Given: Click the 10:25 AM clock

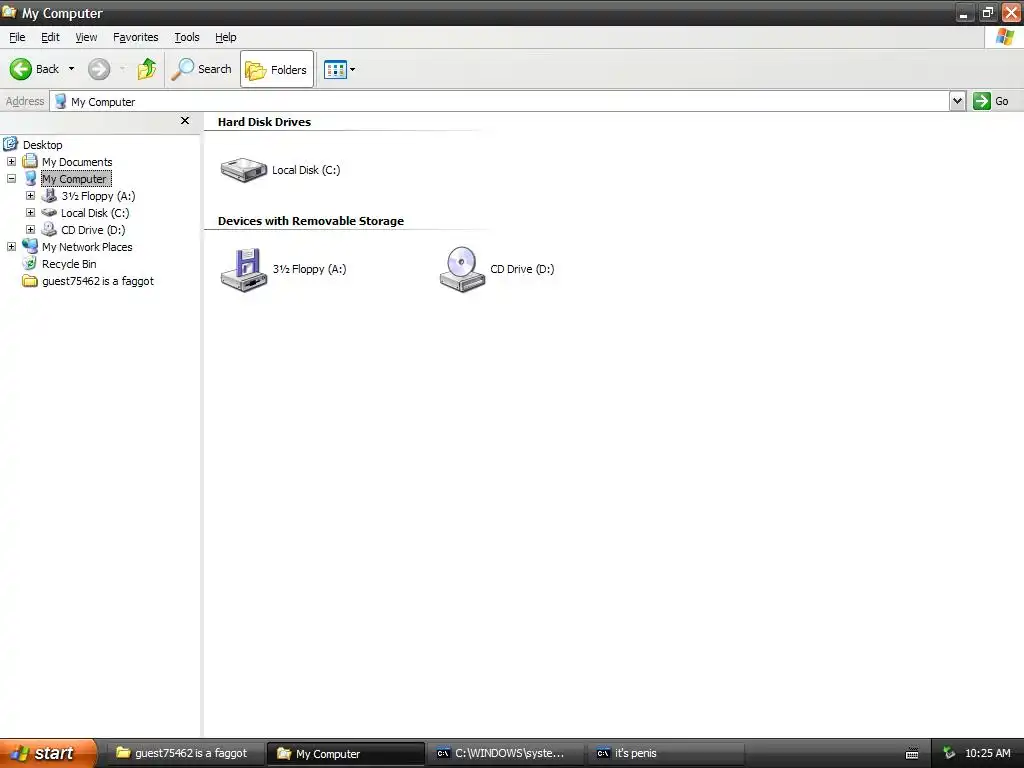Looking at the screenshot, I should click(x=987, y=753).
